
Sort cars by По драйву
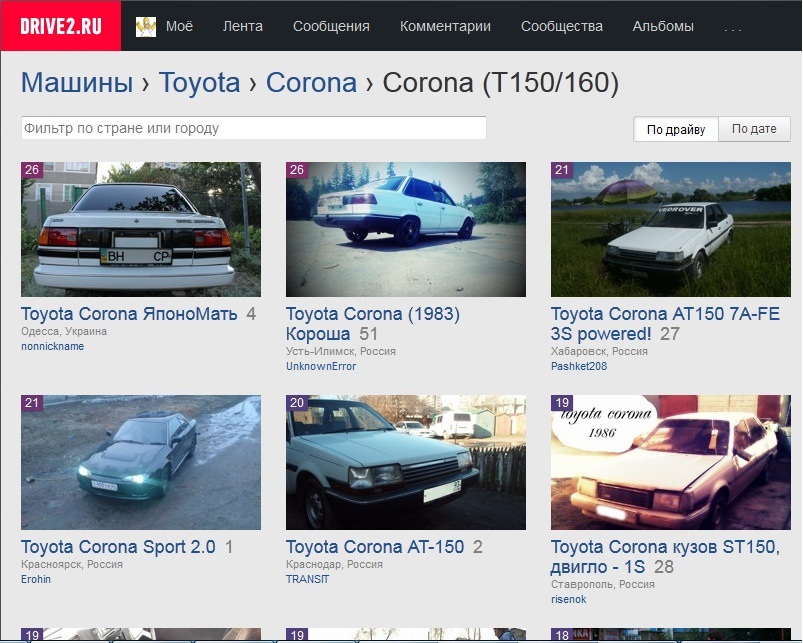coord(676,129)
